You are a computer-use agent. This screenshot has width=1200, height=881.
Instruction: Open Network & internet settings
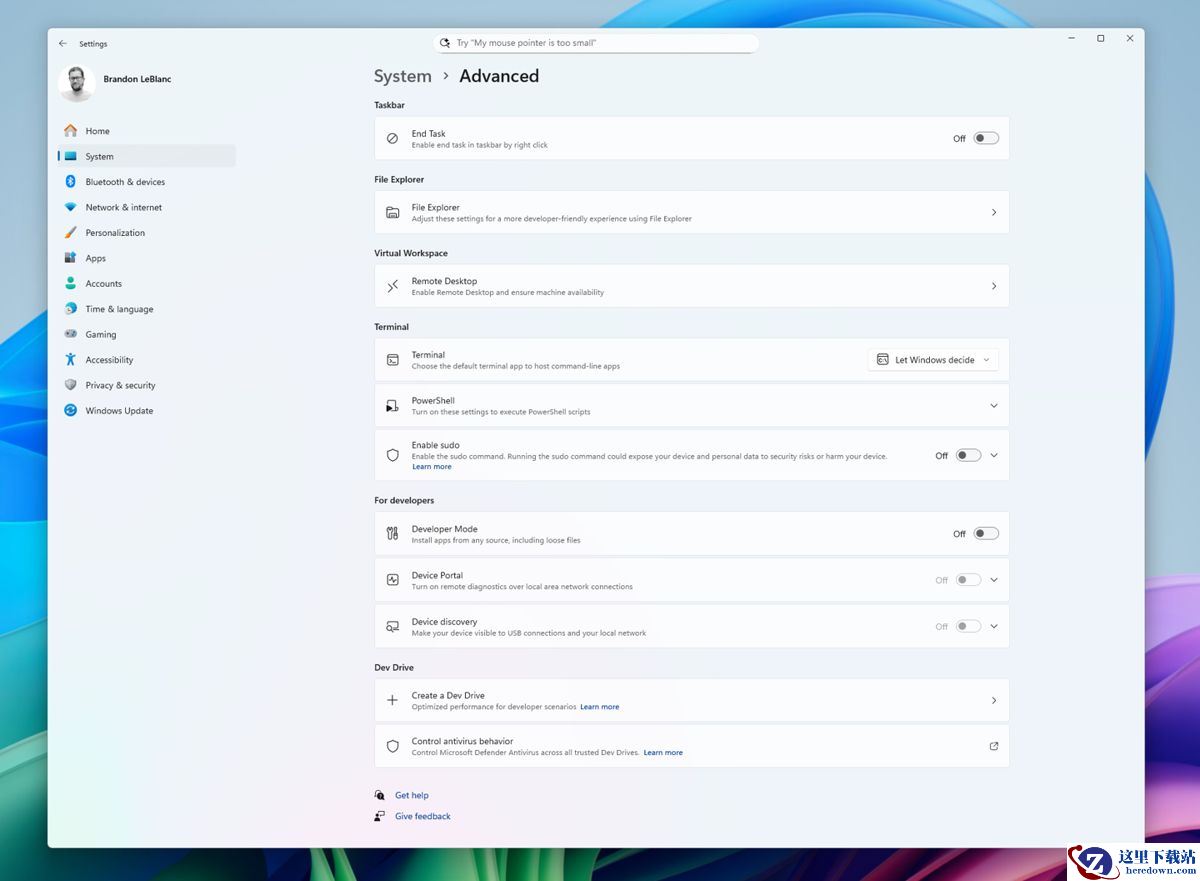click(x=123, y=208)
